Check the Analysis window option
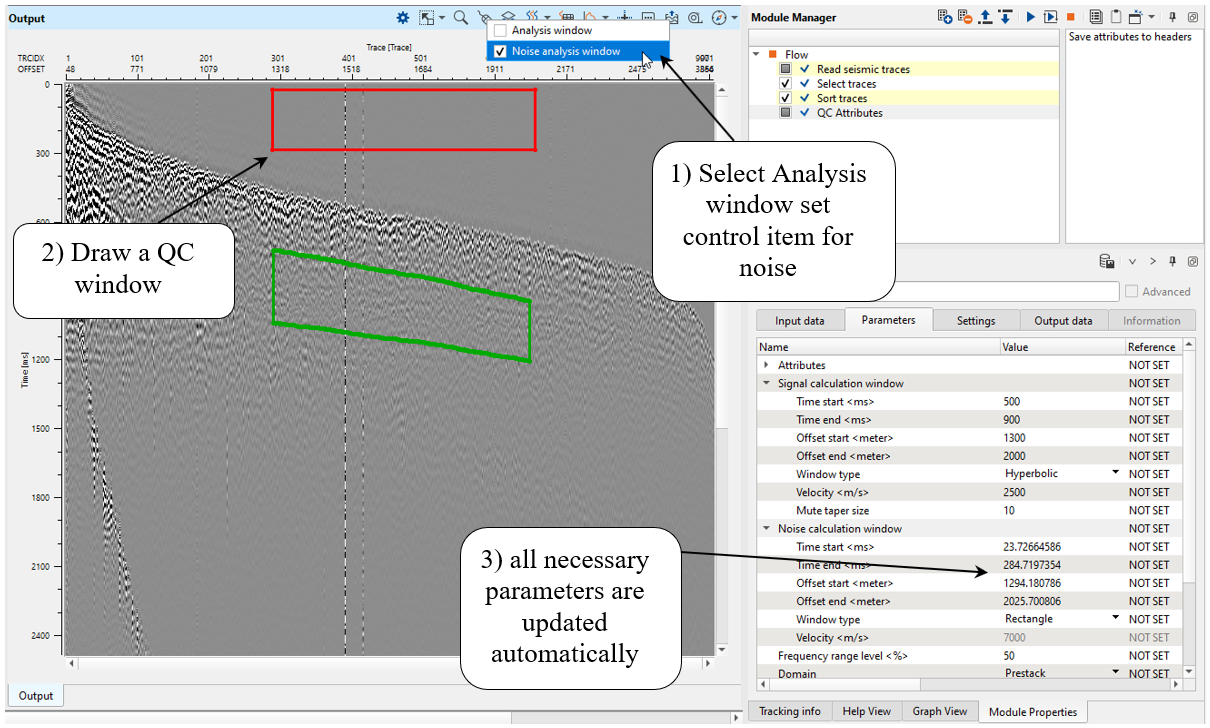The height and width of the screenshot is (728, 1210). click(x=500, y=31)
